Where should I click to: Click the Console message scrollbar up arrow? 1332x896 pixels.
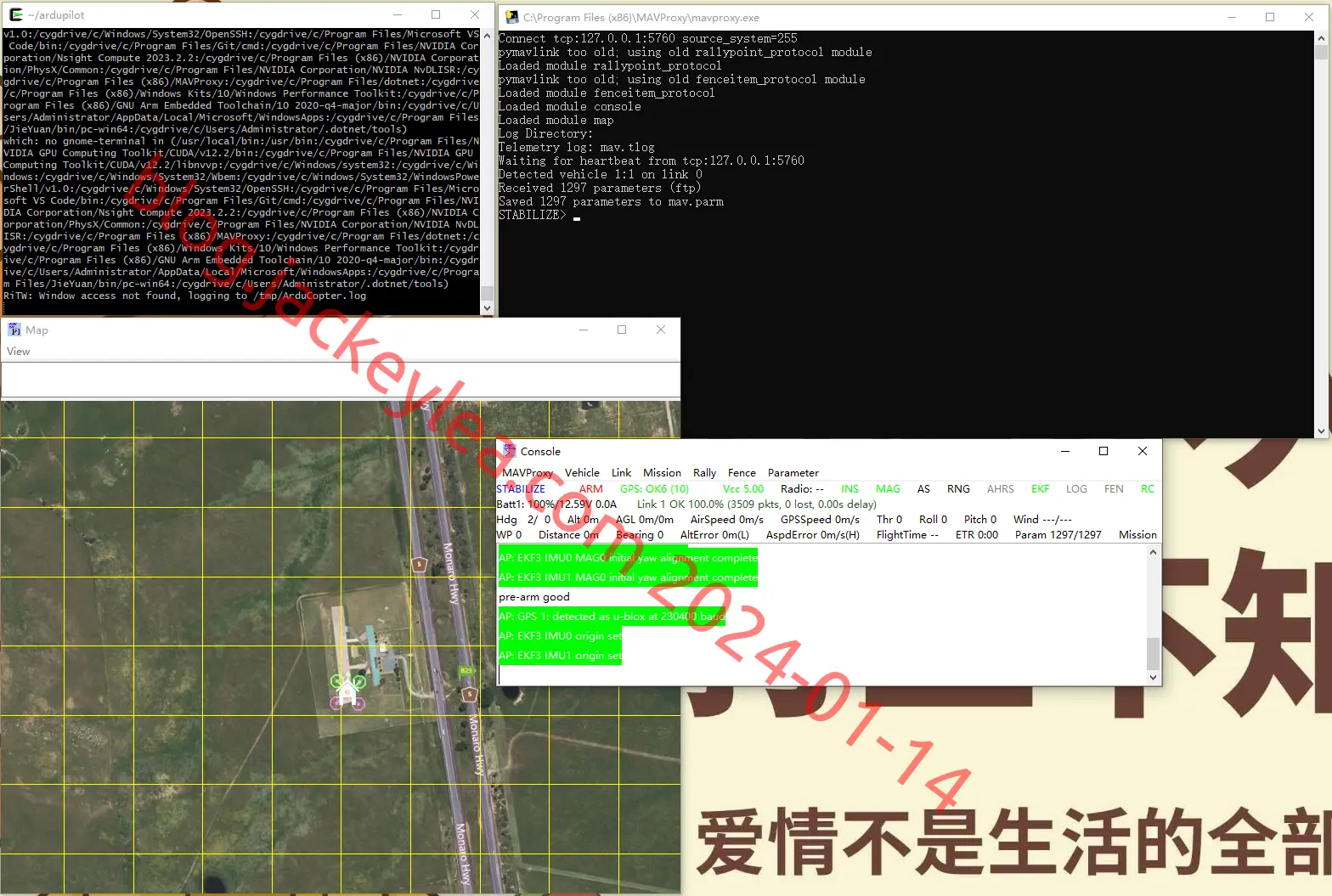pyautogui.click(x=1153, y=552)
